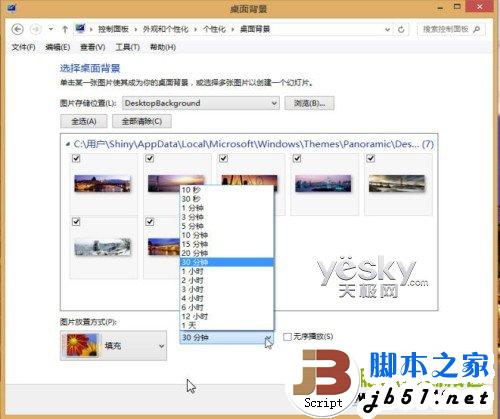This screenshot has width=500, height=419.
Task: Select the snowy landscape panorama thumbnail
Action: [102, 247]
